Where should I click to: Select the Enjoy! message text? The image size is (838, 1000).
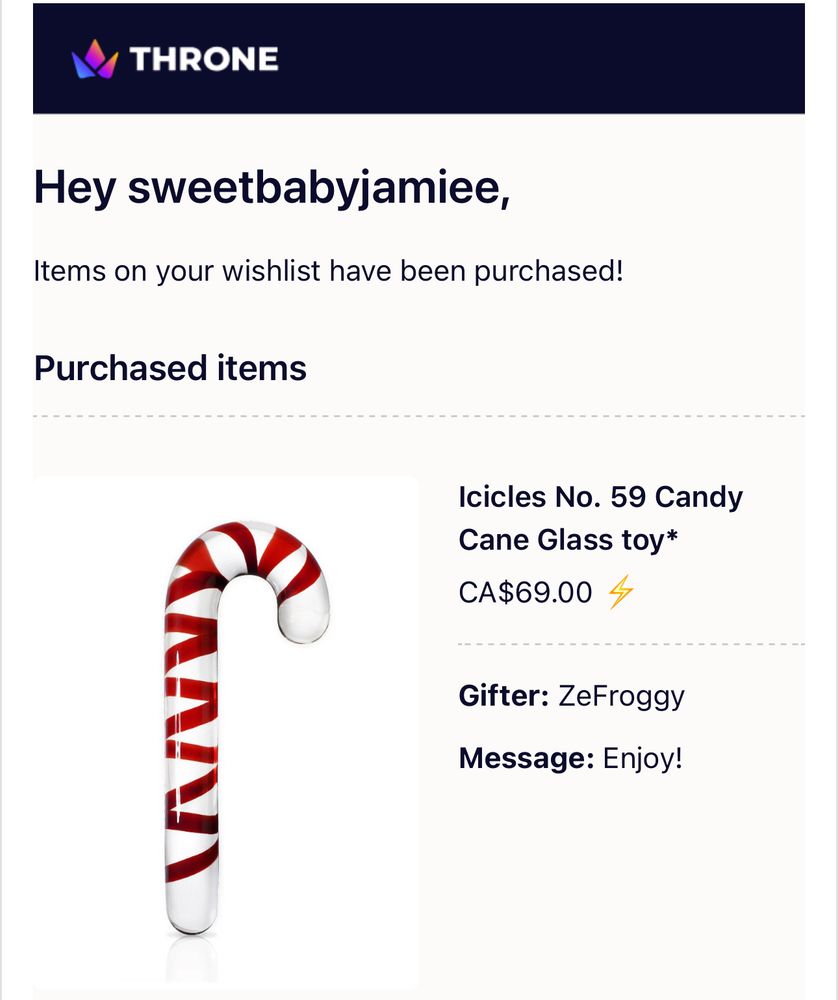643,759
